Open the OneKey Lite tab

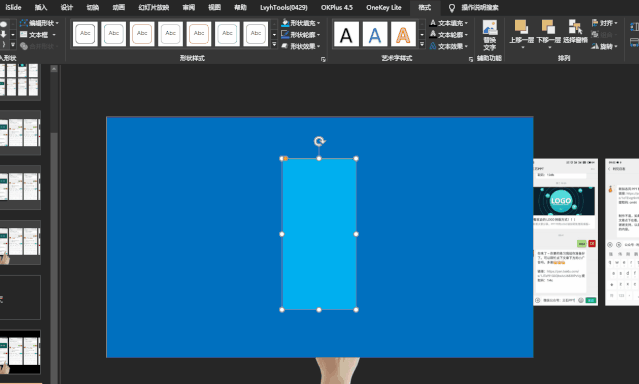coord(383,7)
